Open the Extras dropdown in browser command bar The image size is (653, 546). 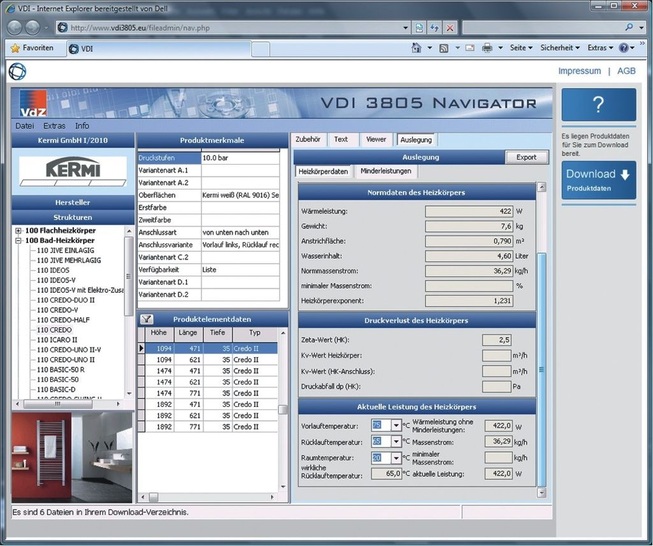[600, 48]
